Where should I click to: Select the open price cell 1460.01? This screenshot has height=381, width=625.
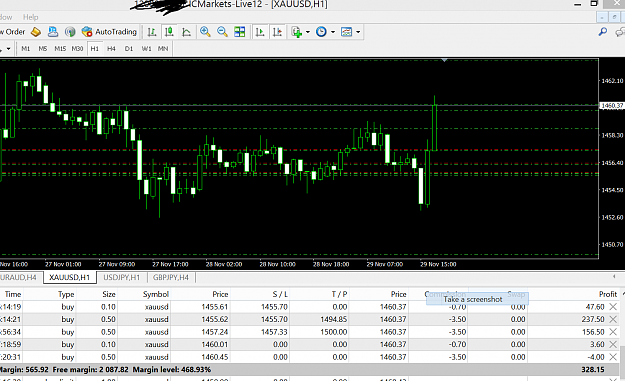pyautogui.click(x=214, y=344)
